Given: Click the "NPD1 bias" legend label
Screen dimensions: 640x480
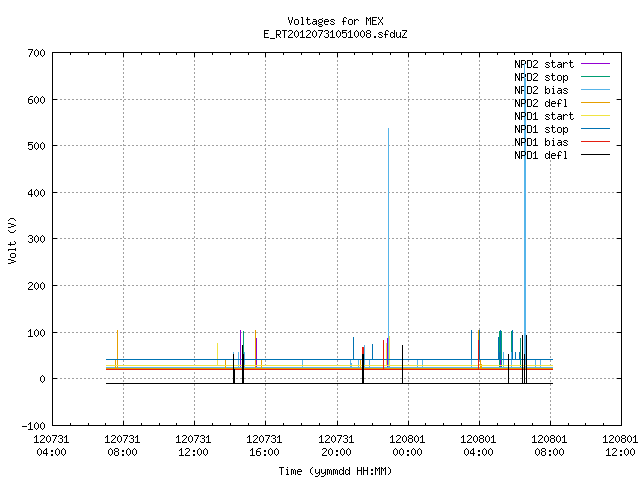Looking at the screenshot, I should 541,142.
